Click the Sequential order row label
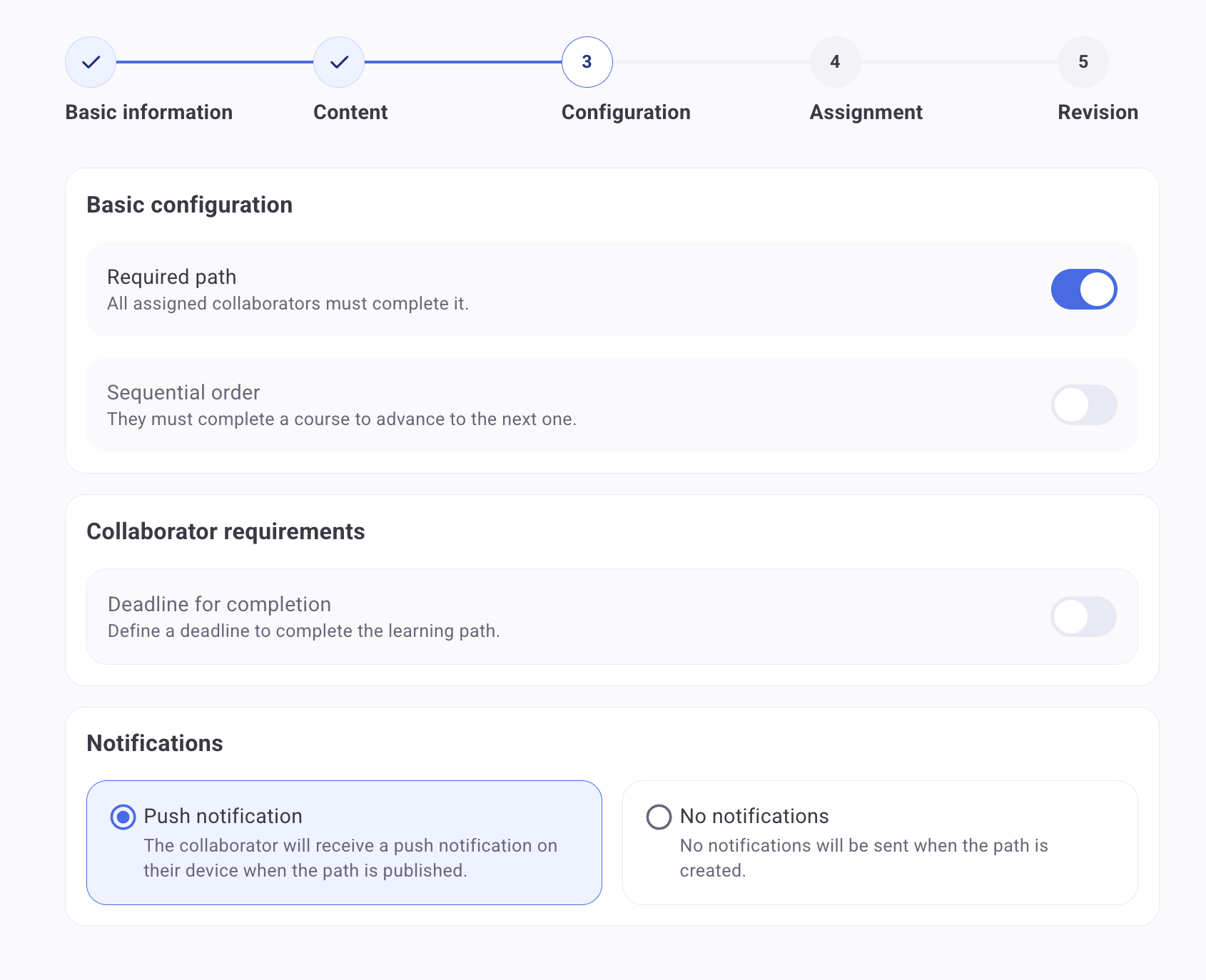 [x=183, y=392]
